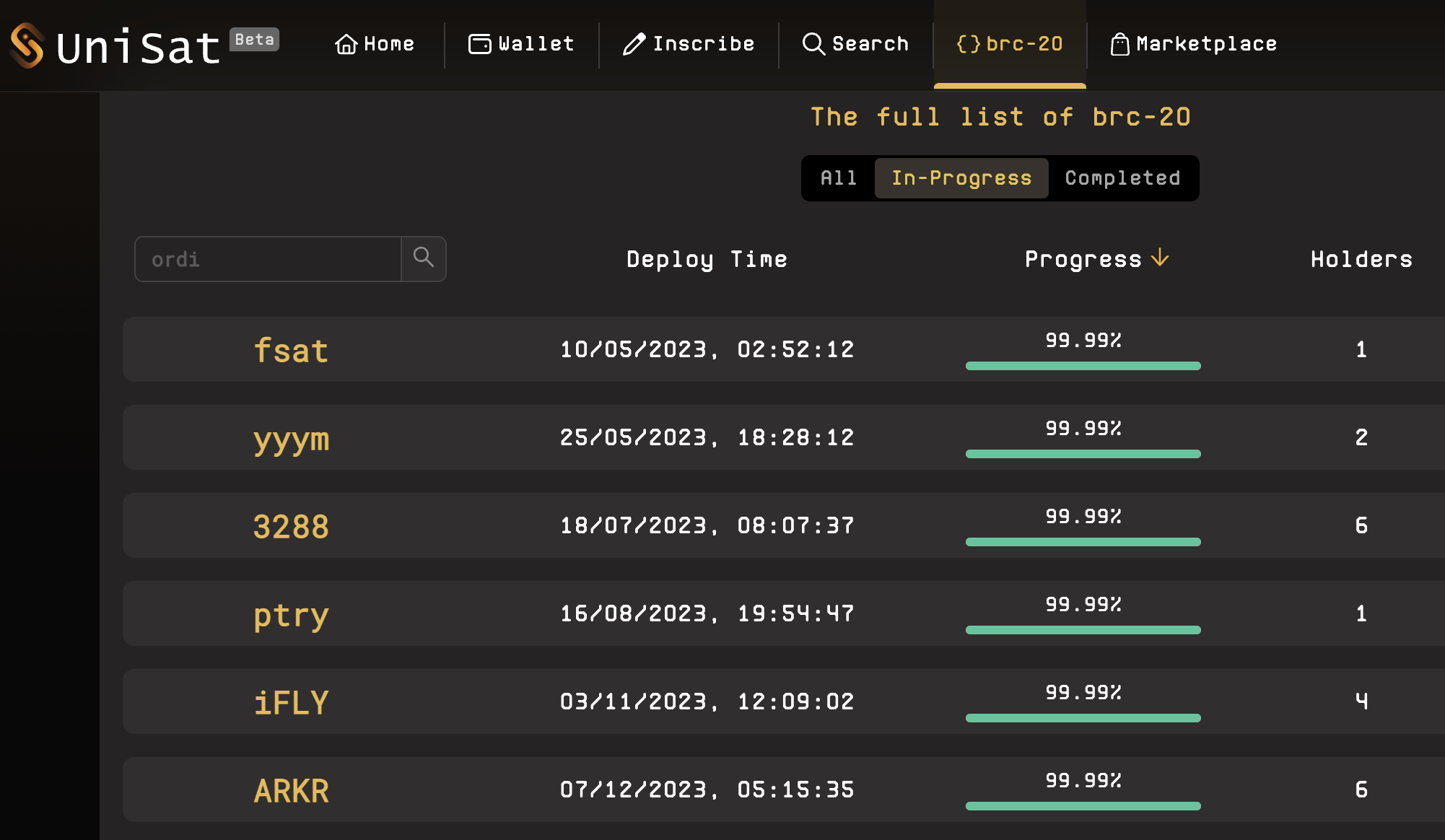This screenshot has height=840, width=1445.
Task: Sort by Deploy Time column header
Action: click(x=707, y=259)
